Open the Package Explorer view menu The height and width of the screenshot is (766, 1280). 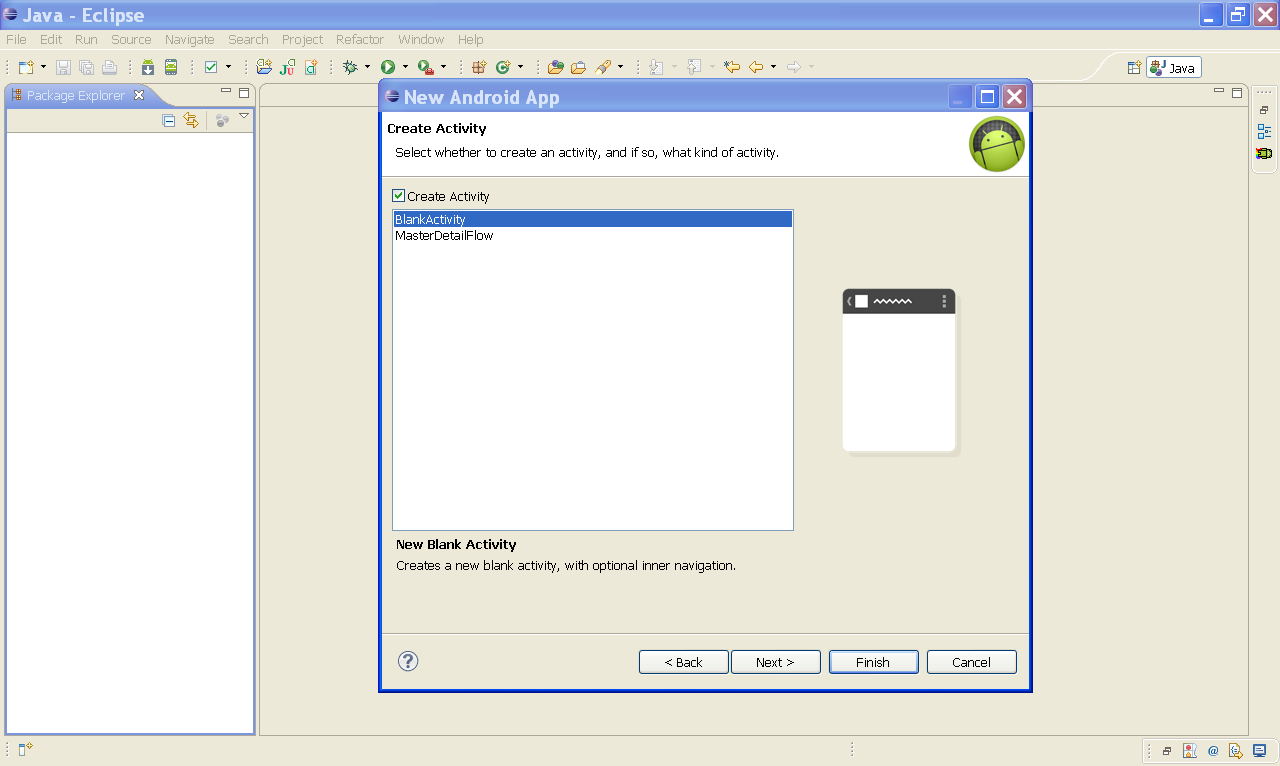242,116
